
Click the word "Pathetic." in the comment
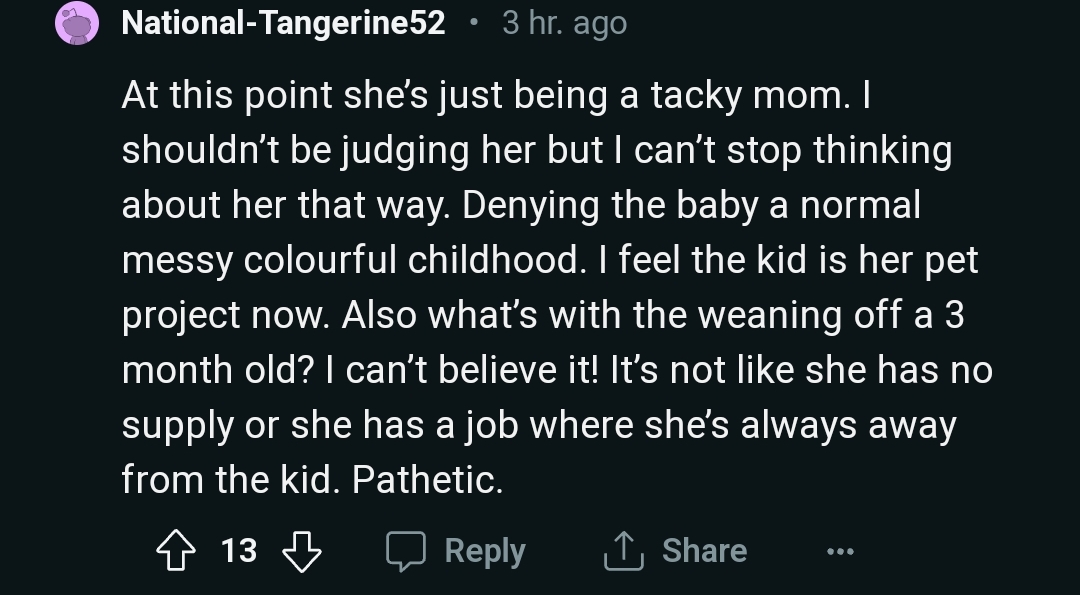427,481
